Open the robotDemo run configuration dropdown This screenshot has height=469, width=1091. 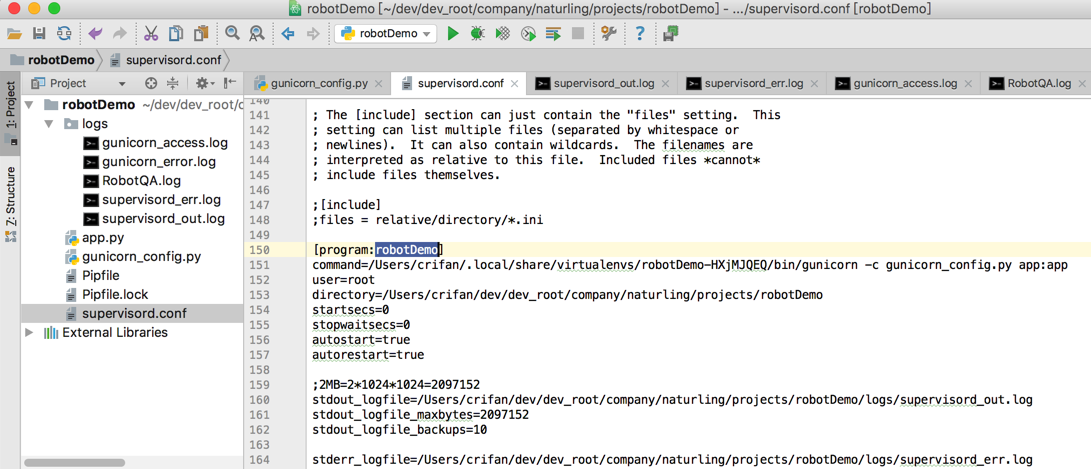point(385,33)
